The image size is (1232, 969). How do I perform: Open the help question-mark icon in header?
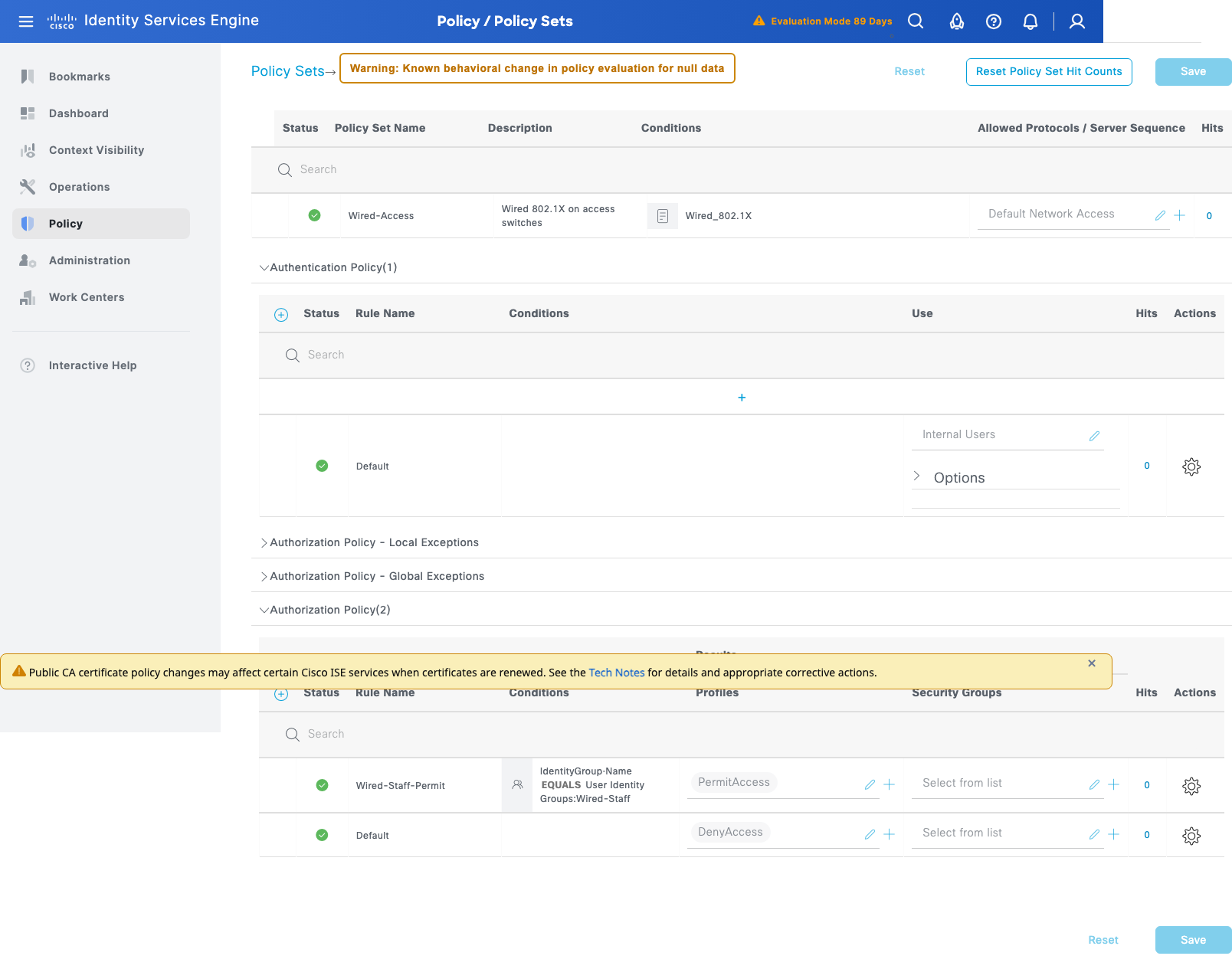click(x=994, y=21)
